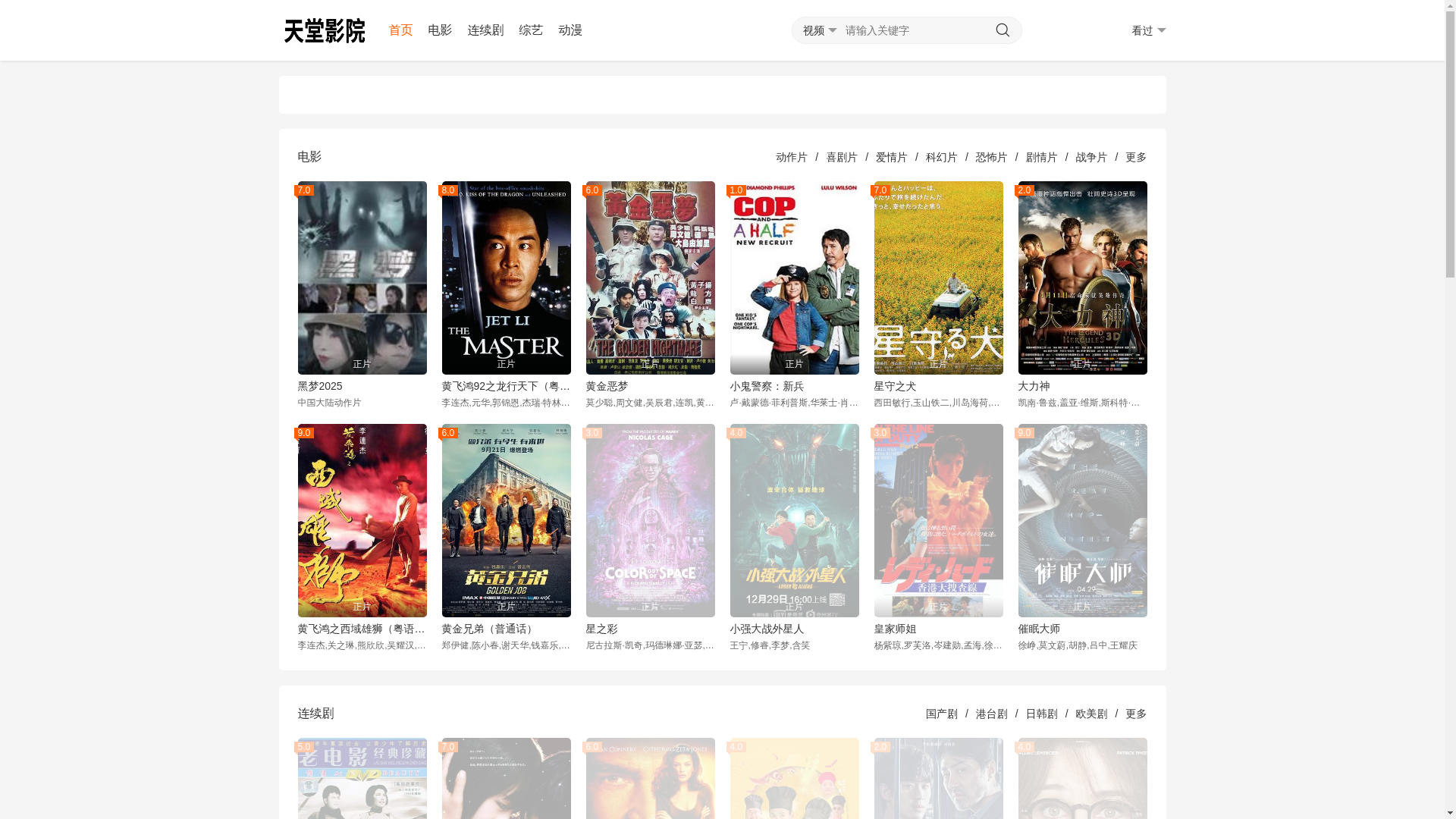Expand the 看过 history dropdown
The image size is (1456, 819).
point(1148,30)
